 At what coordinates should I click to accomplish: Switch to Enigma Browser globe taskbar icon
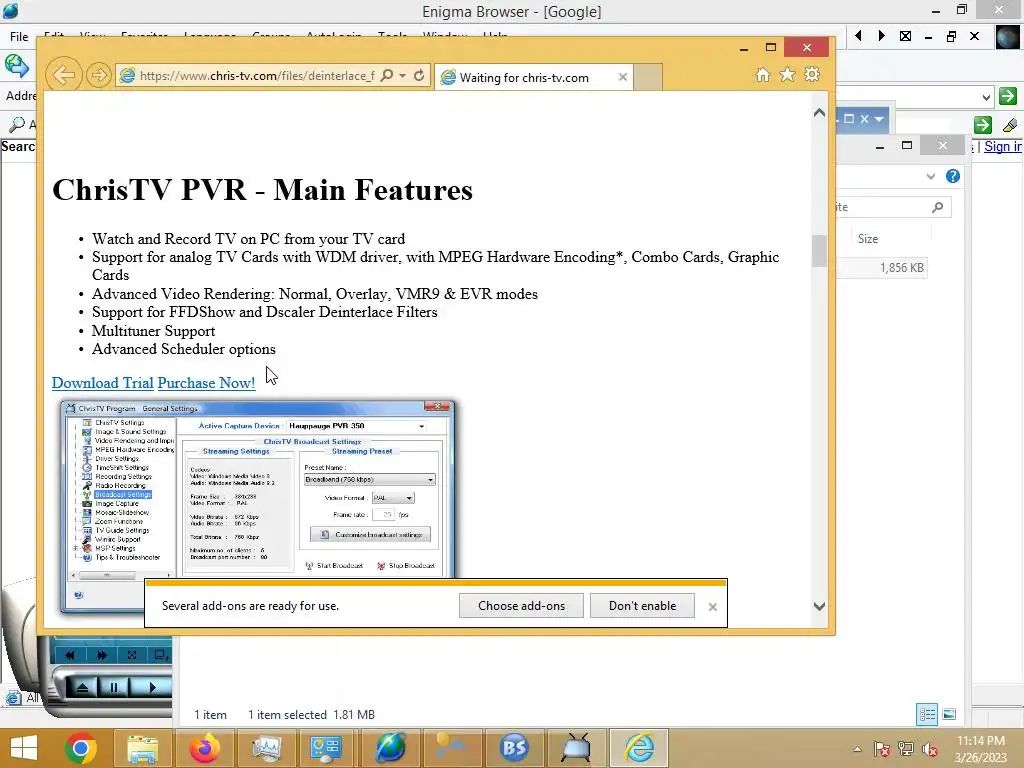point(390,748)
